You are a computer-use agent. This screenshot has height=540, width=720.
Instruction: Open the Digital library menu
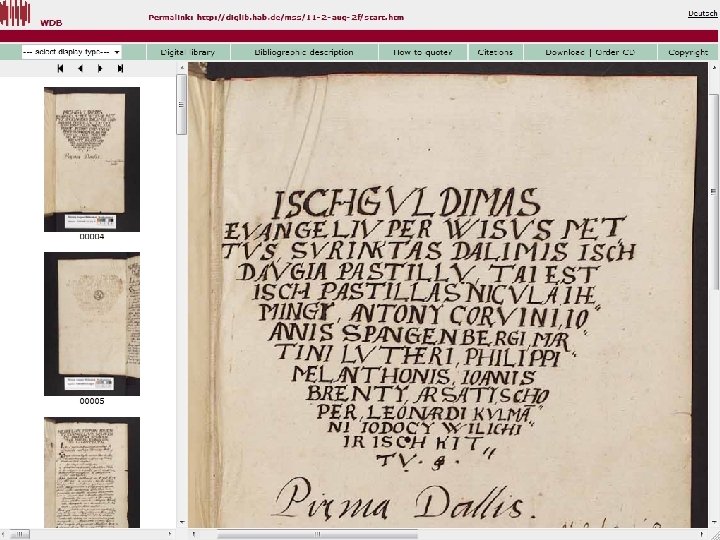[x=187, y=52]
